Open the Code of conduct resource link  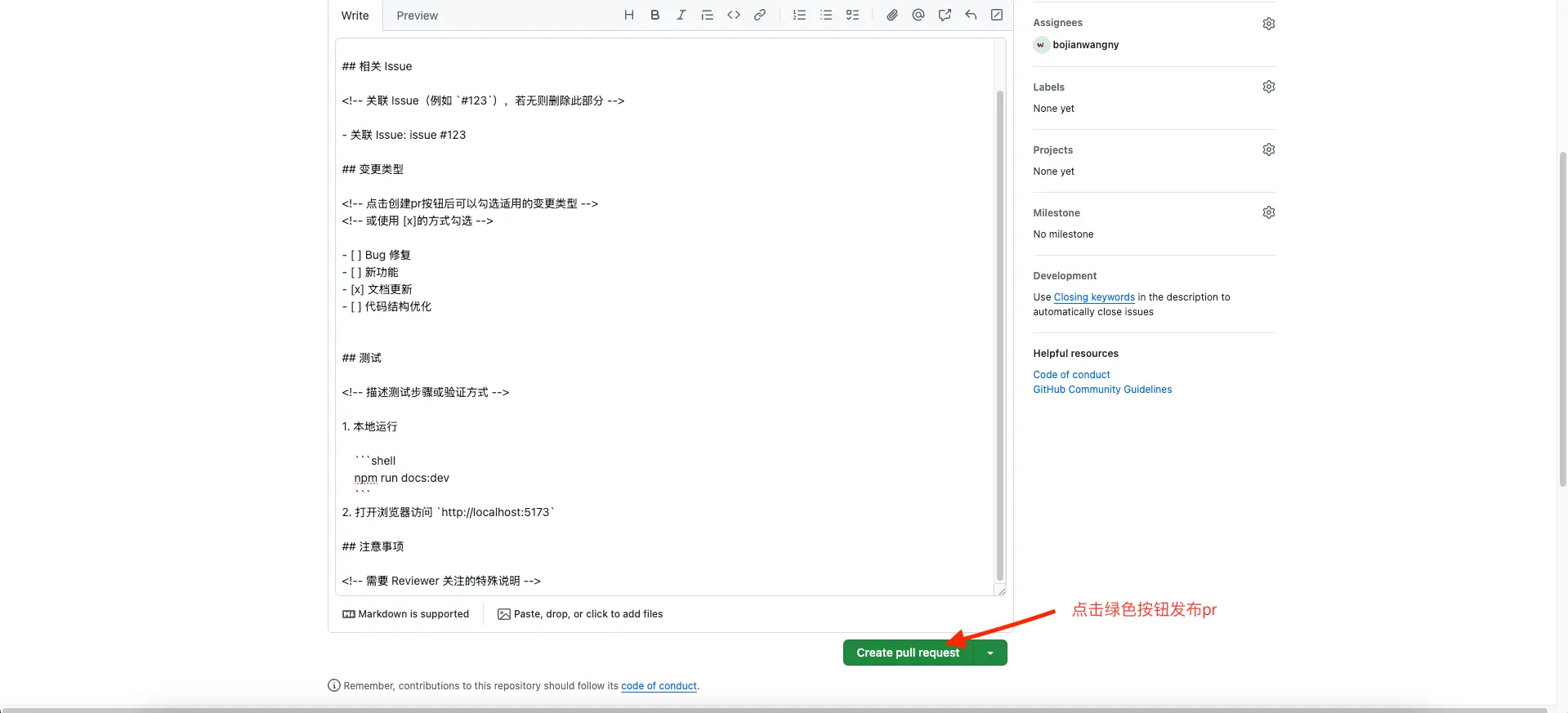pos(1071,375)
